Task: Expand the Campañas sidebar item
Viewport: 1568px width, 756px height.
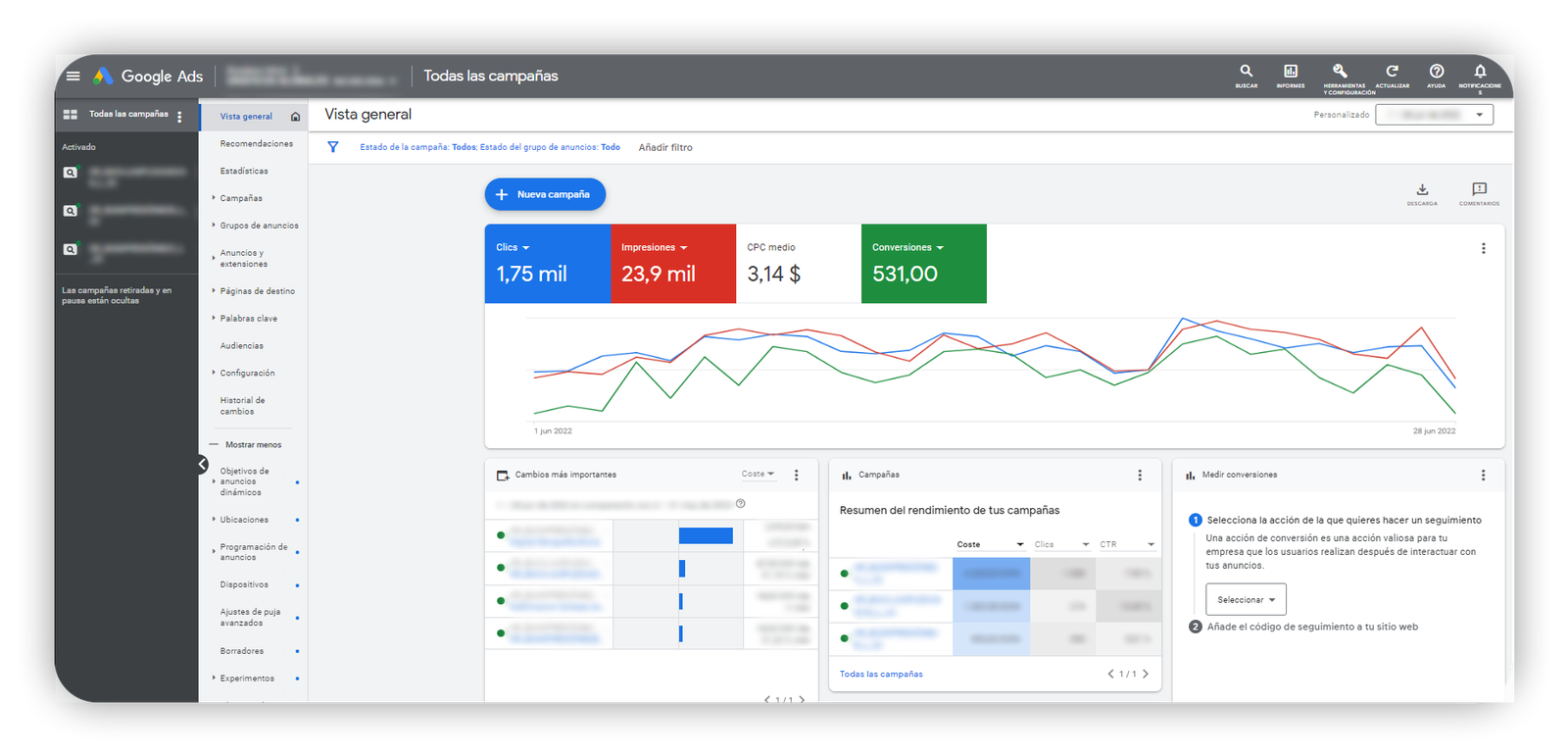Action: pyautogui.click(x=241, y=198)
